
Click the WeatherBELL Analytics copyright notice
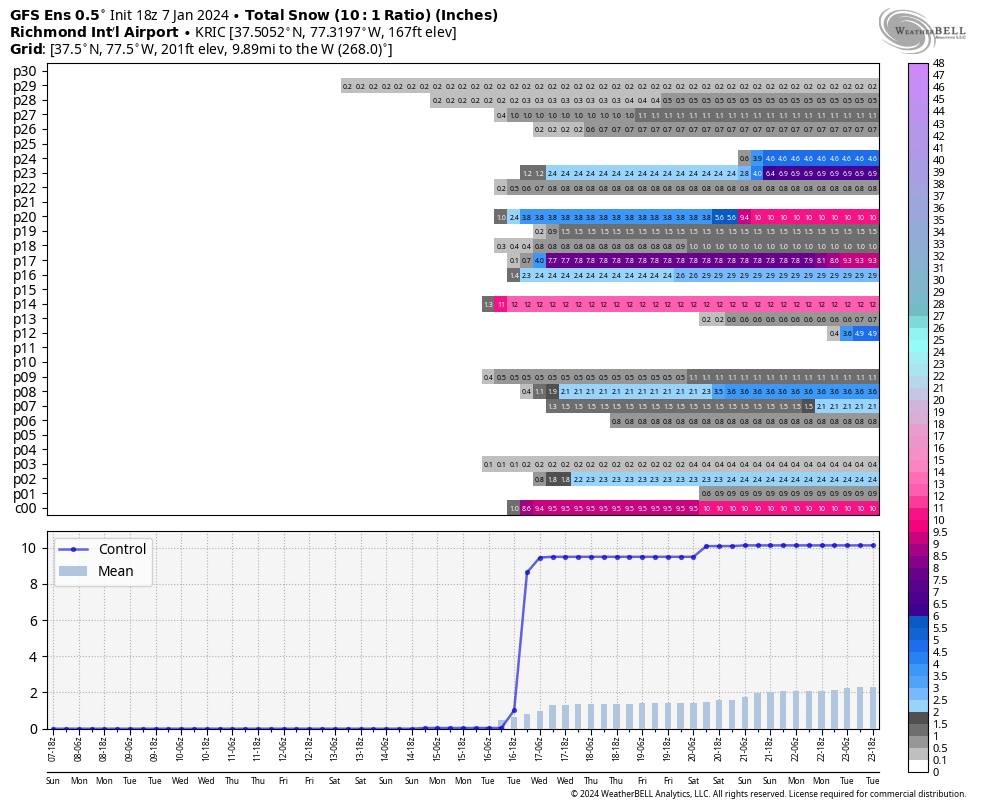(x=768, y=794)
